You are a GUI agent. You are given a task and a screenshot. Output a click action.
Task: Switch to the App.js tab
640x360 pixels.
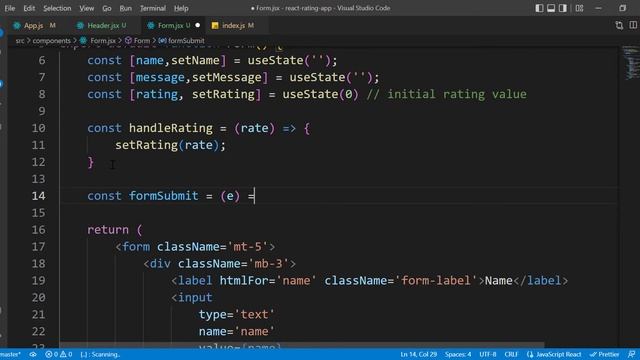(x=34, y=25)
